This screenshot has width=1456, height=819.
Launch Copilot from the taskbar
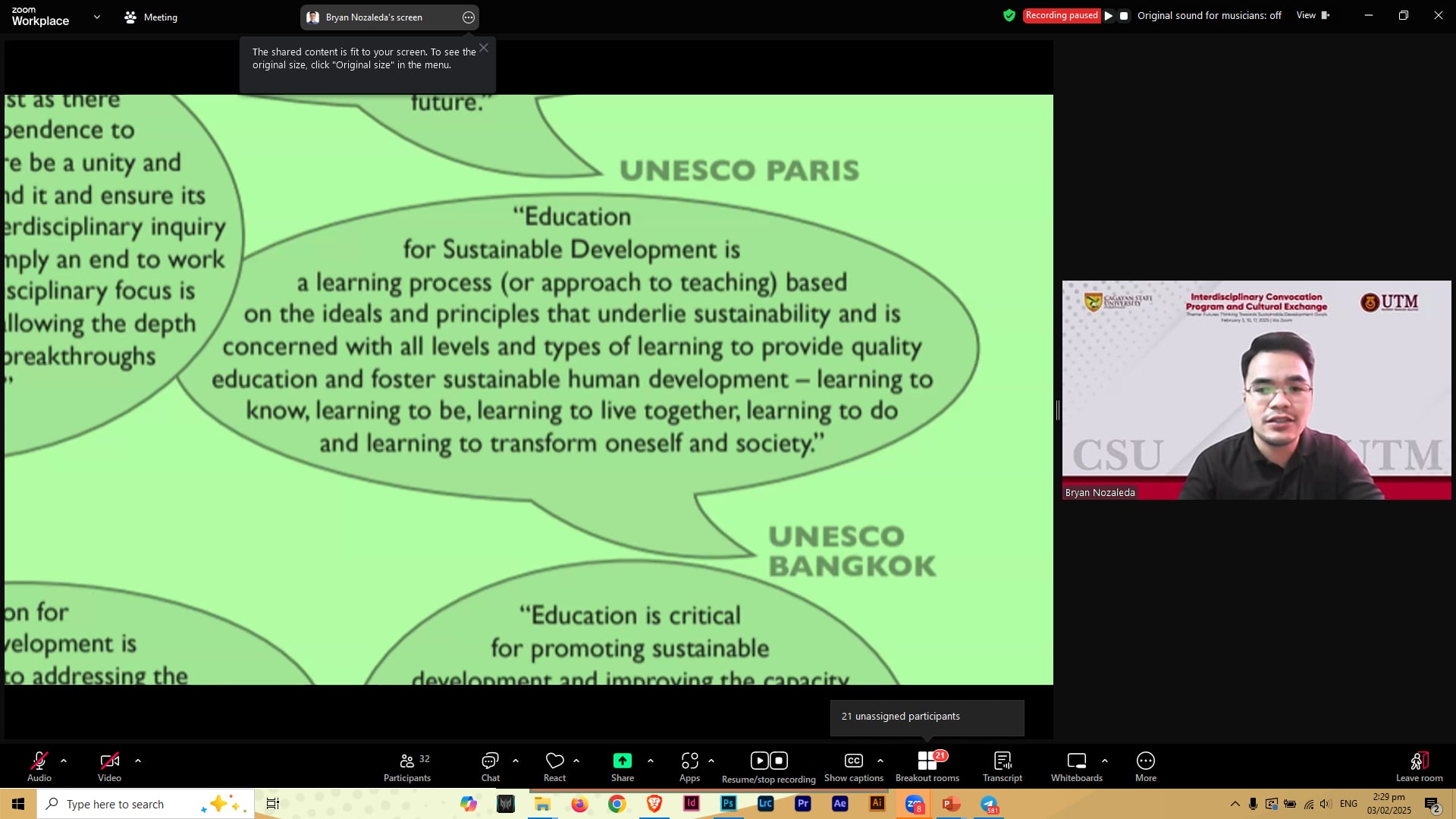469,804
